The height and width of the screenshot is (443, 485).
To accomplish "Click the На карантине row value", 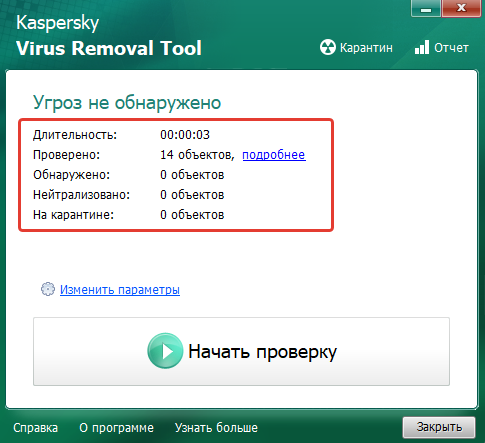I will coord(192,215).
